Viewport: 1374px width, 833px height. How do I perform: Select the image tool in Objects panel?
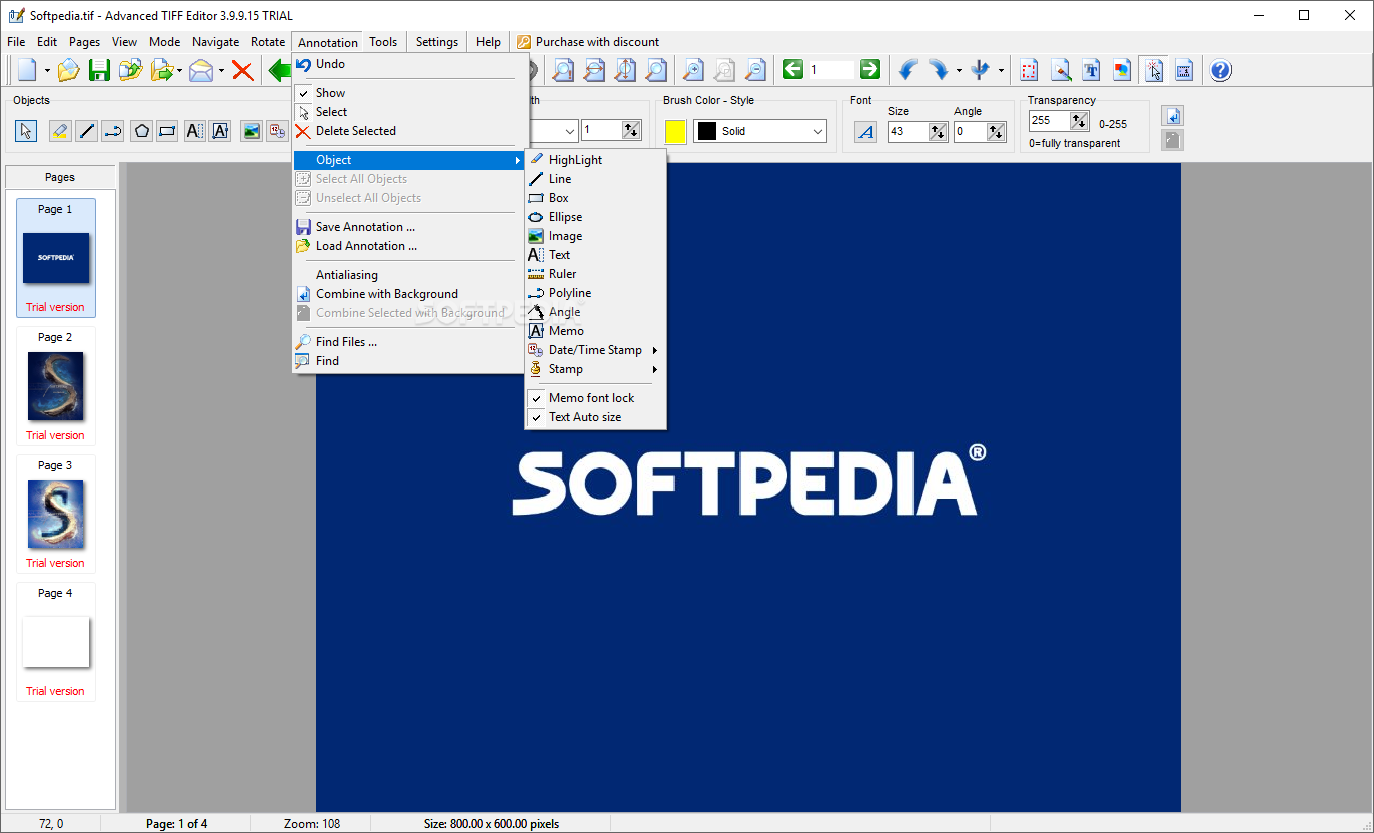(x=251, y=130)
